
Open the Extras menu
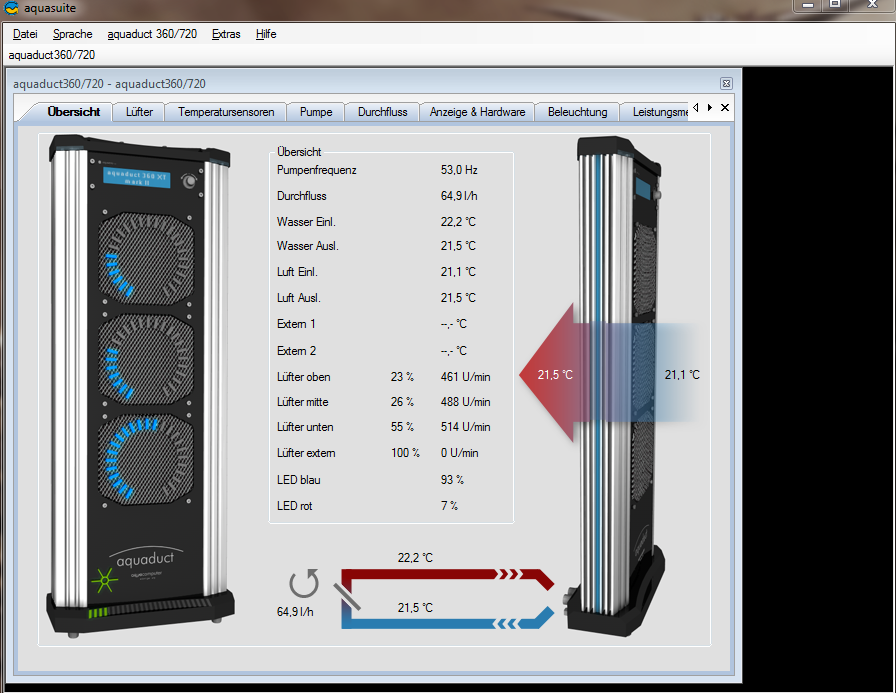click(x=226, y=34)
